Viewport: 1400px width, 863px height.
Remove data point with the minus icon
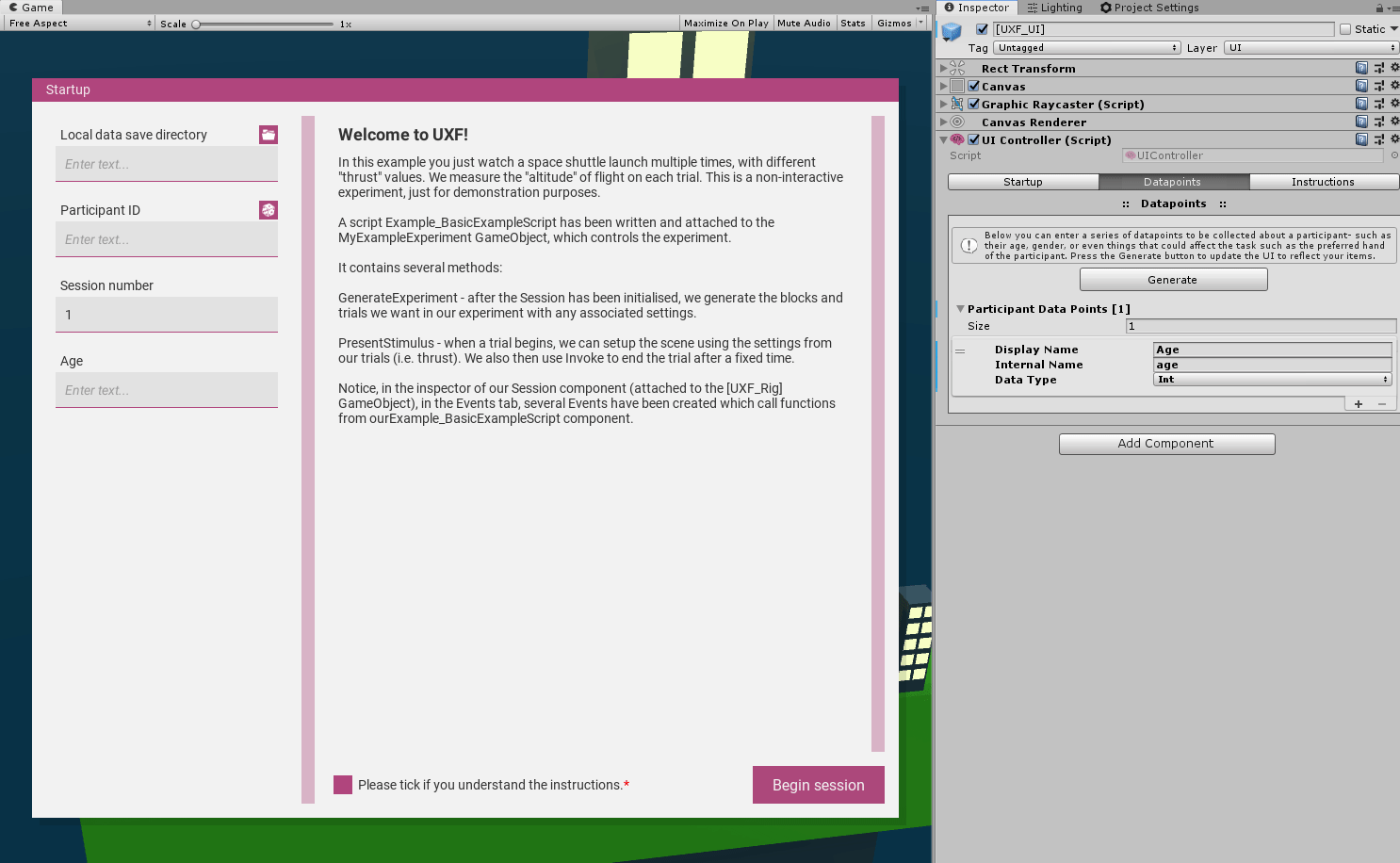click(x=1382, y=404)
